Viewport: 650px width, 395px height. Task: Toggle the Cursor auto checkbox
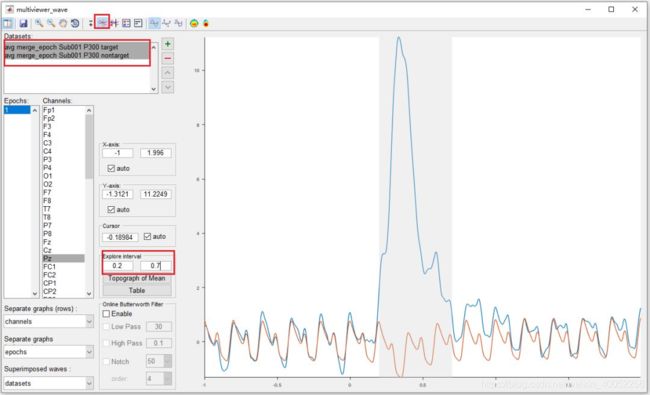[147, 236]
